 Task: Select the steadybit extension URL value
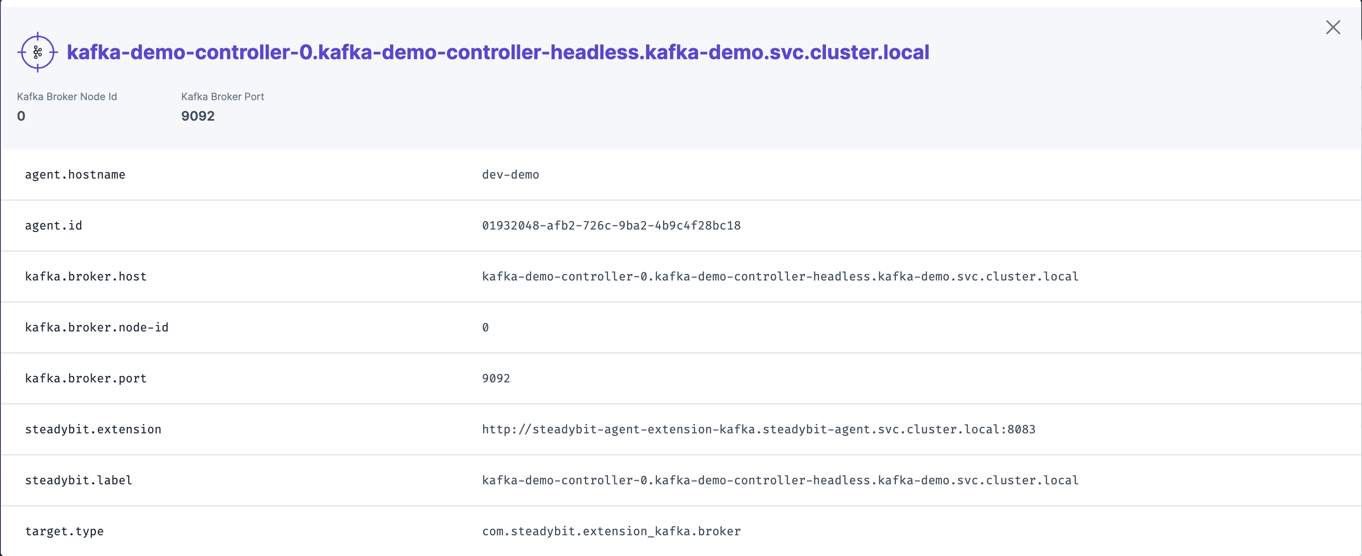[x=759, y=429]
